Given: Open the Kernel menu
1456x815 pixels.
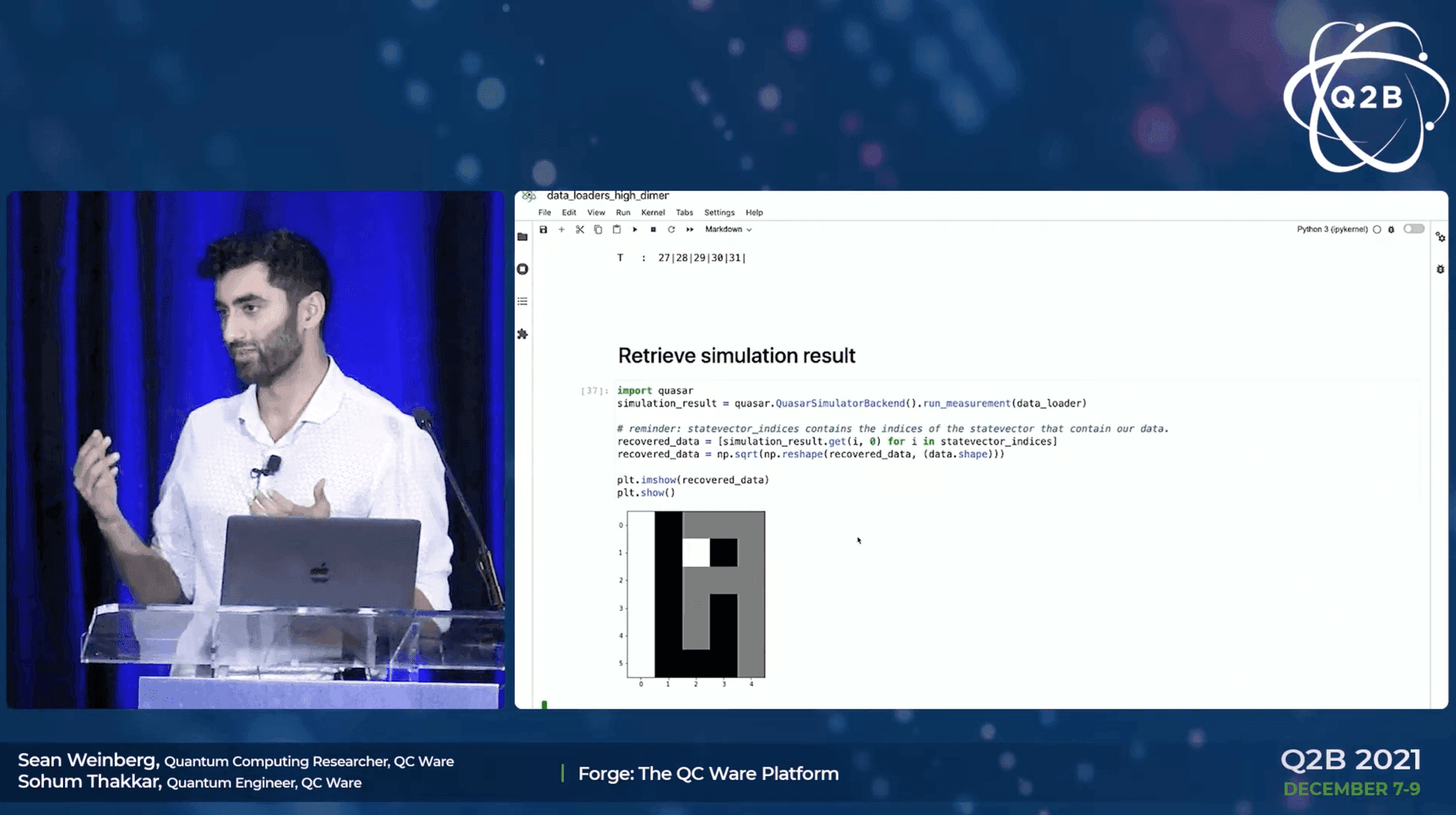Looking at the screenshot, I should click(653, 212).
